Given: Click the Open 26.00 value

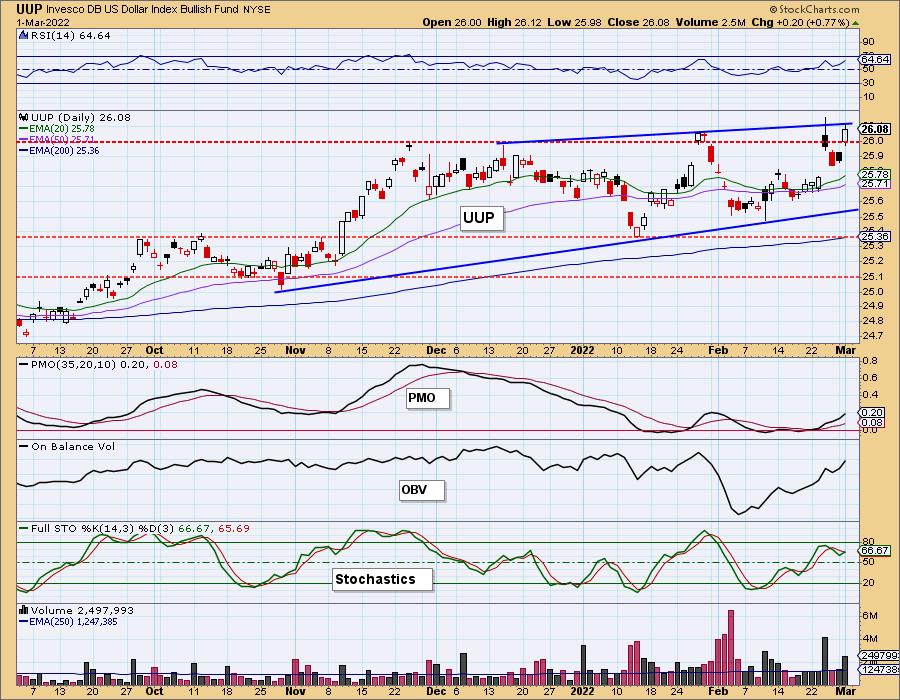Looking at the screenshot, I should pyautogui.click(x=452, y=22).
